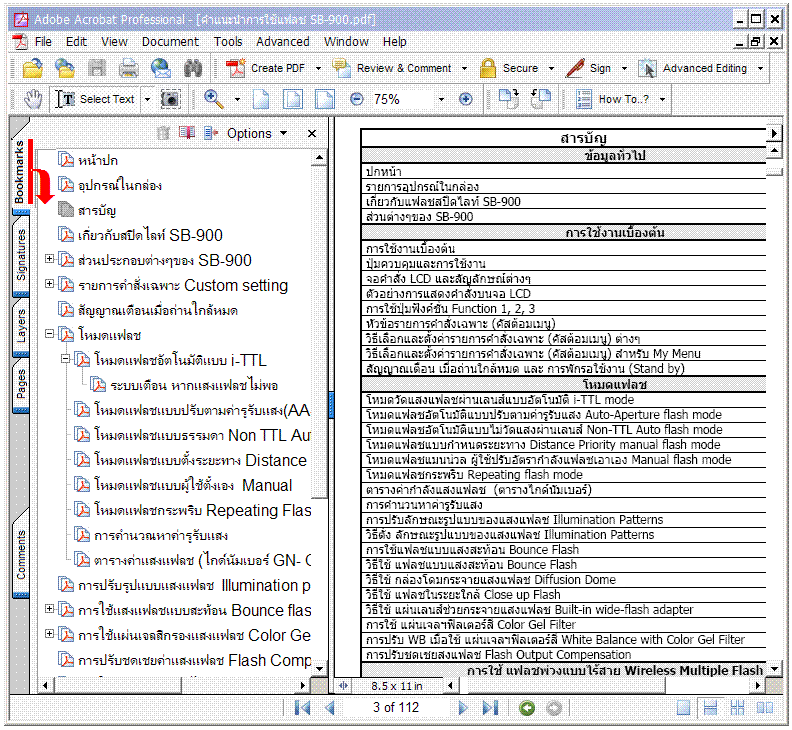
Task: Open the Search binoculars tool
Action: click(193, 68)
